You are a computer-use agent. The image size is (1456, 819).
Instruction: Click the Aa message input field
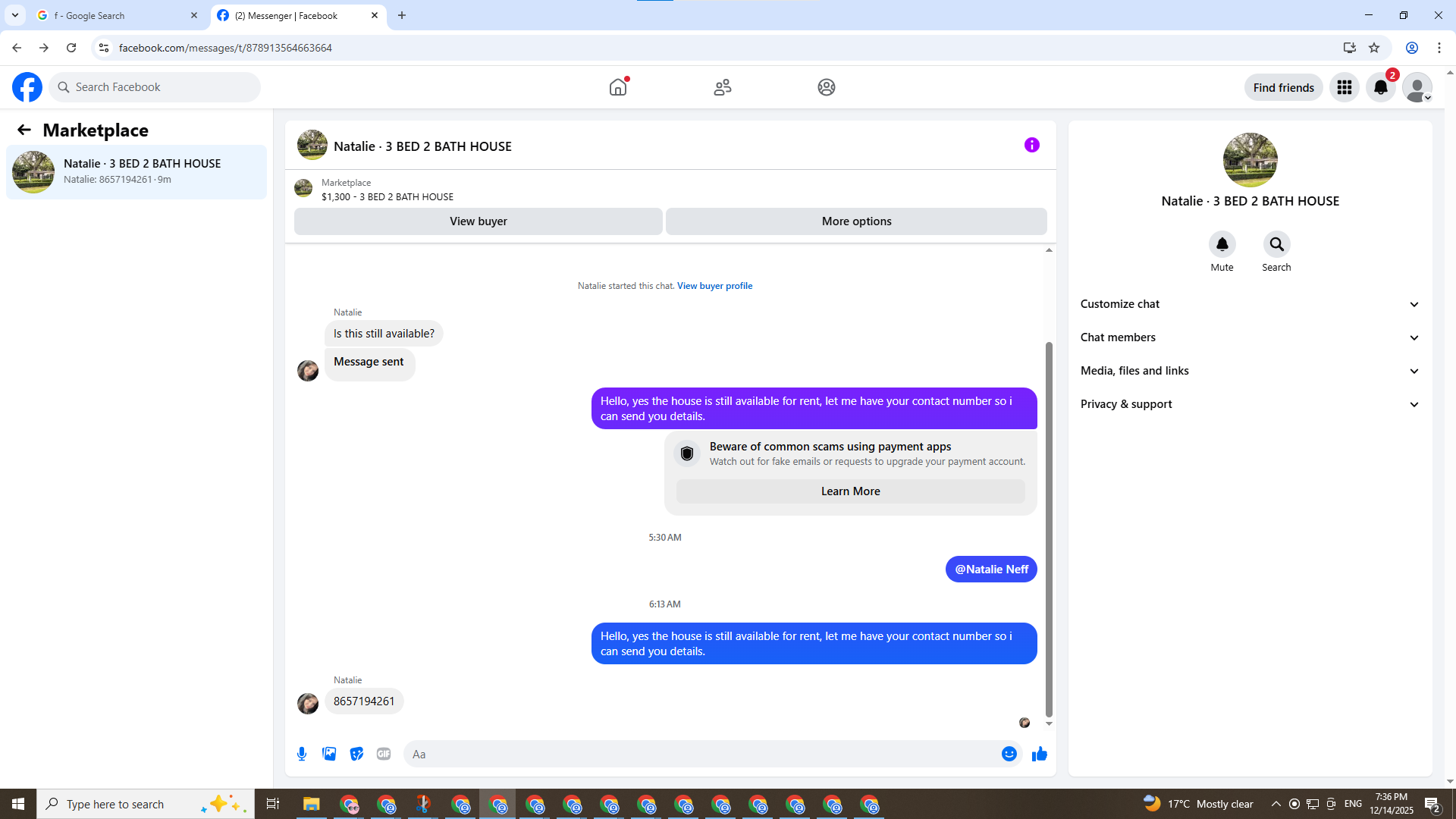point(701,754)
